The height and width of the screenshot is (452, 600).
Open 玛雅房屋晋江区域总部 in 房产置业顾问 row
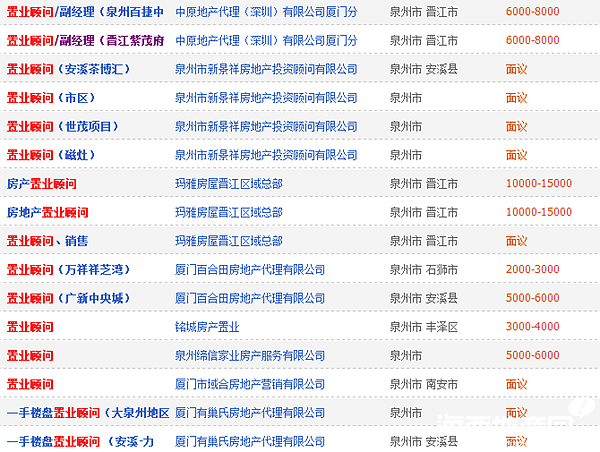click(x=229, y=184)
